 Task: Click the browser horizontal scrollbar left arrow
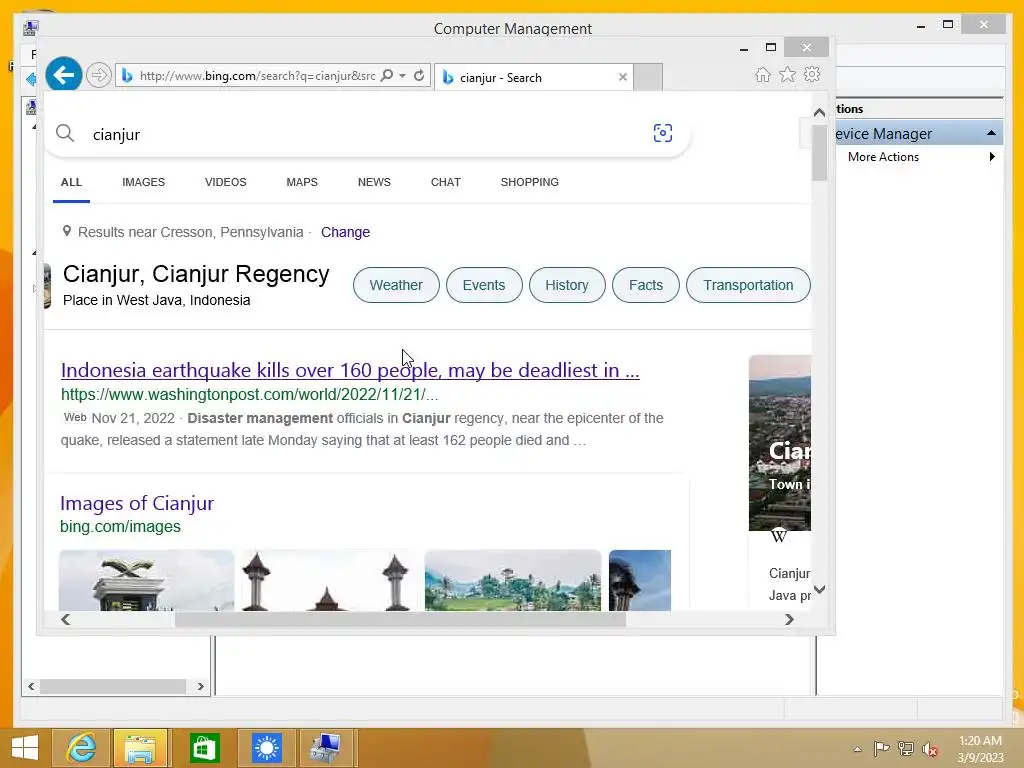coord(65,619)
